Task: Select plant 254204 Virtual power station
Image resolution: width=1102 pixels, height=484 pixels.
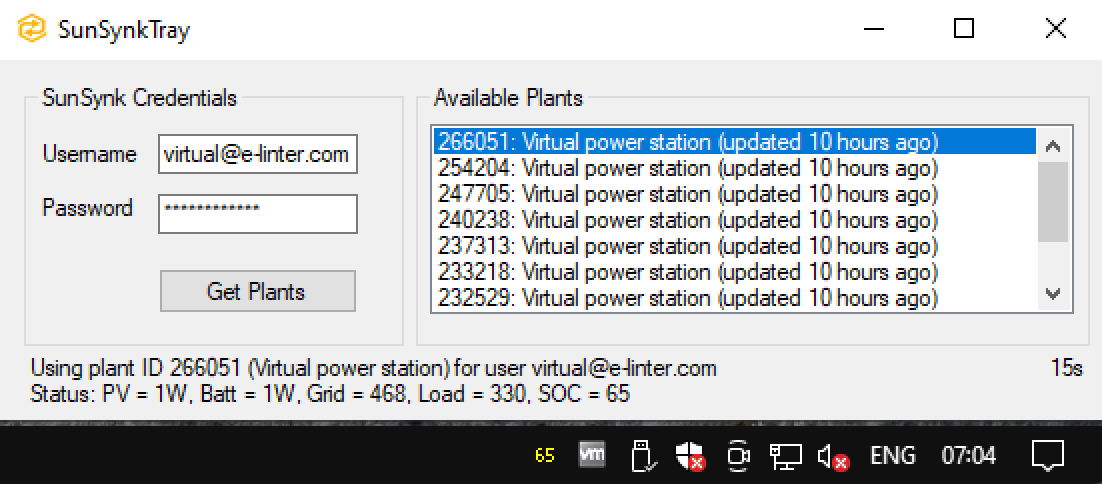Action: [734, 169]
